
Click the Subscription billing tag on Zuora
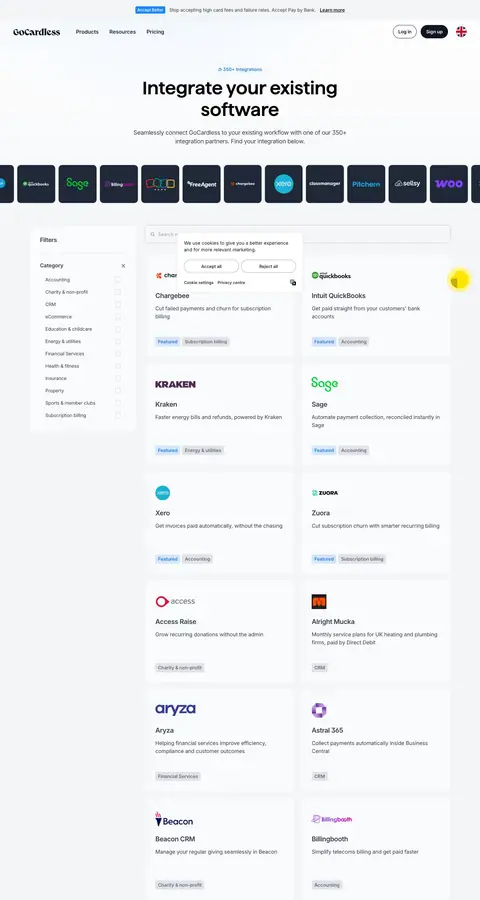click(x=362, y=559)
